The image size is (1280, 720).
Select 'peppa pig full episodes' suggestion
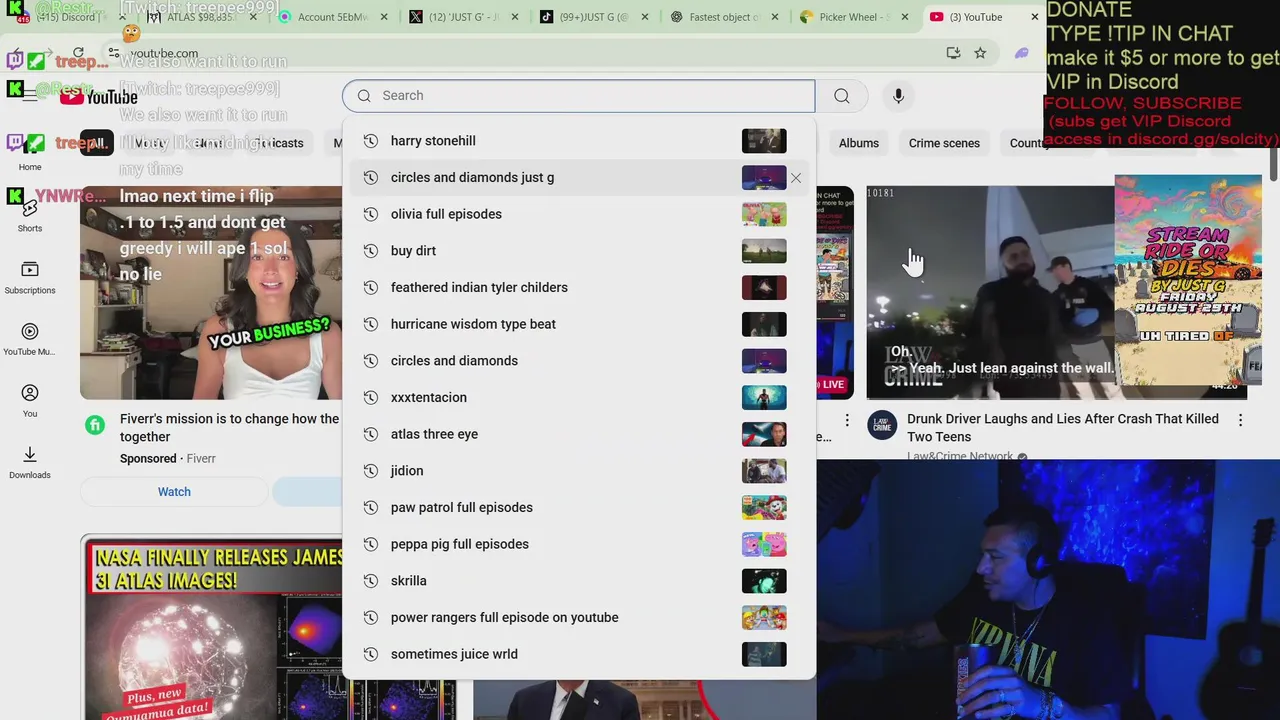coord(578,544)
